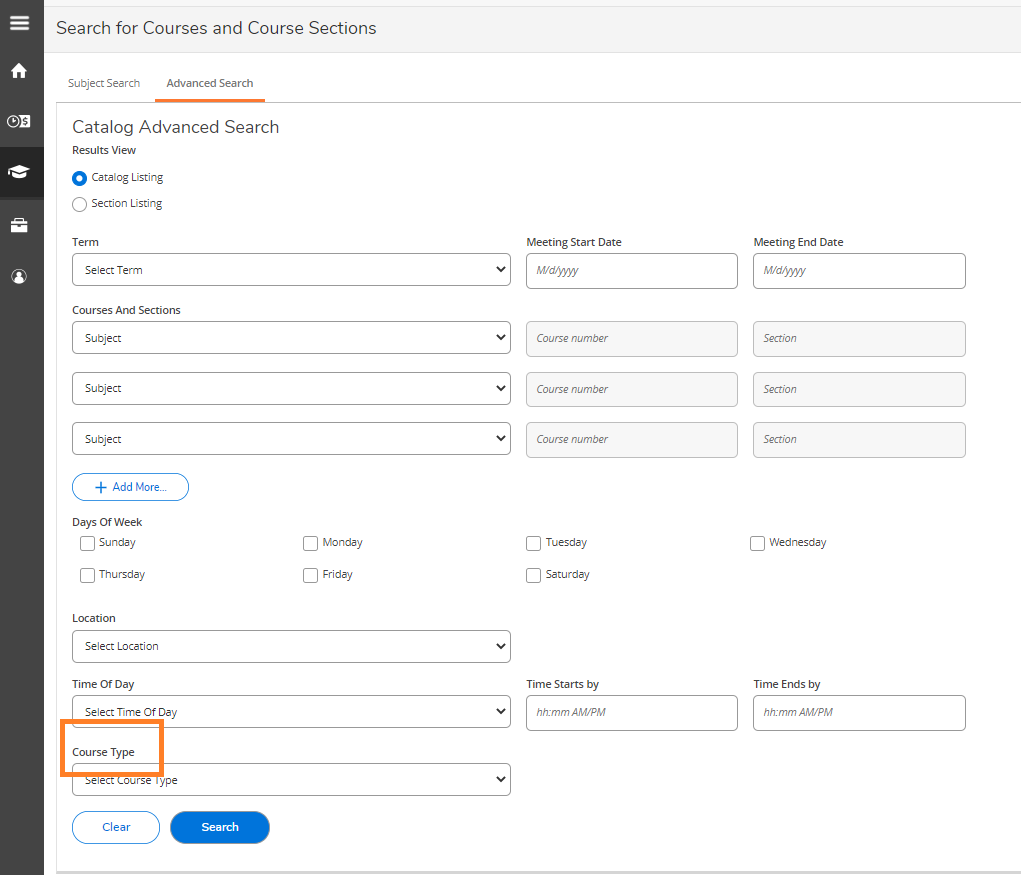Check the Friday checkbox
Image resolution: width=1021 pixels, height=875 pixels.
tap(311, 575)
